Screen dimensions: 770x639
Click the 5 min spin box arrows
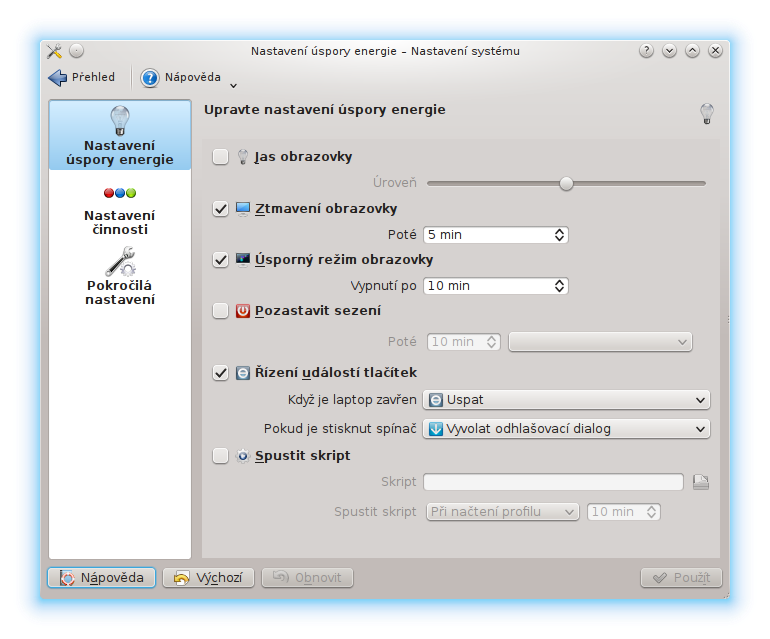(559, 235)
